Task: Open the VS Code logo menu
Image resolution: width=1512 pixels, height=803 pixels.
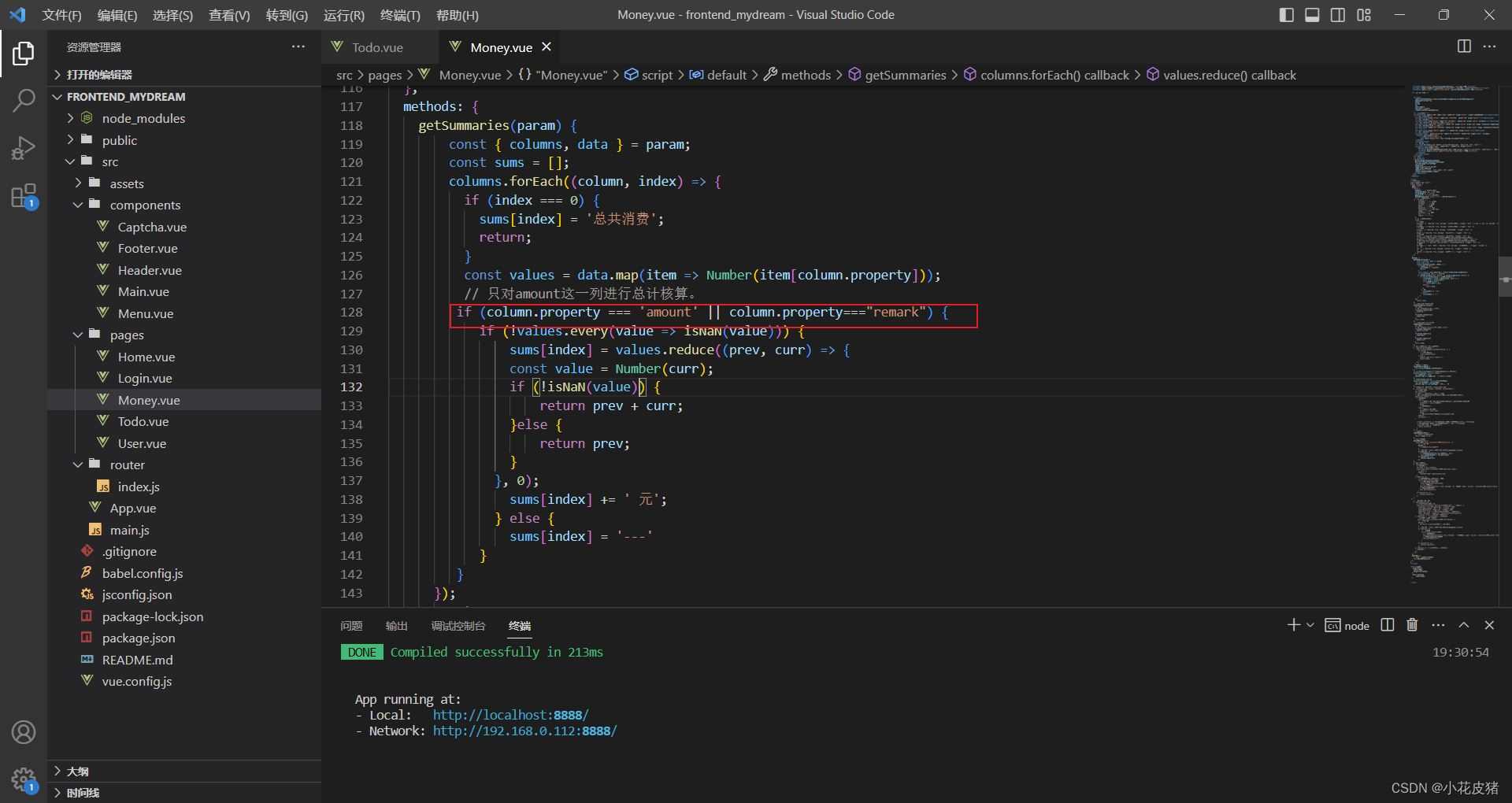Action: click(x=17, y=15)
